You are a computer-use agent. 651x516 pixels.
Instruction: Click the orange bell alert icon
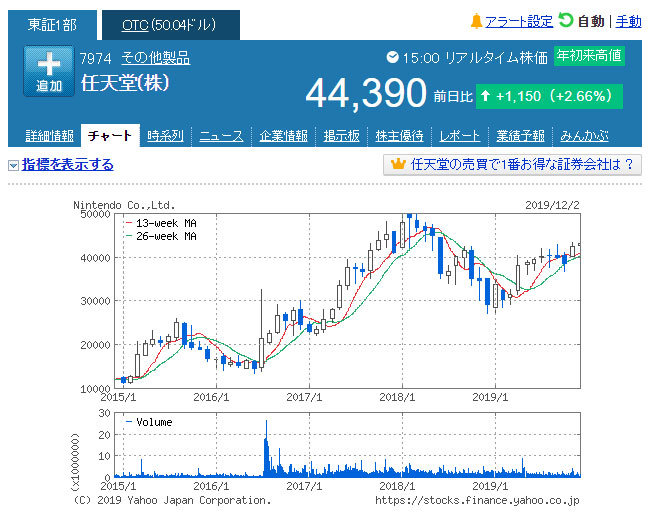[x=476, y=21]
